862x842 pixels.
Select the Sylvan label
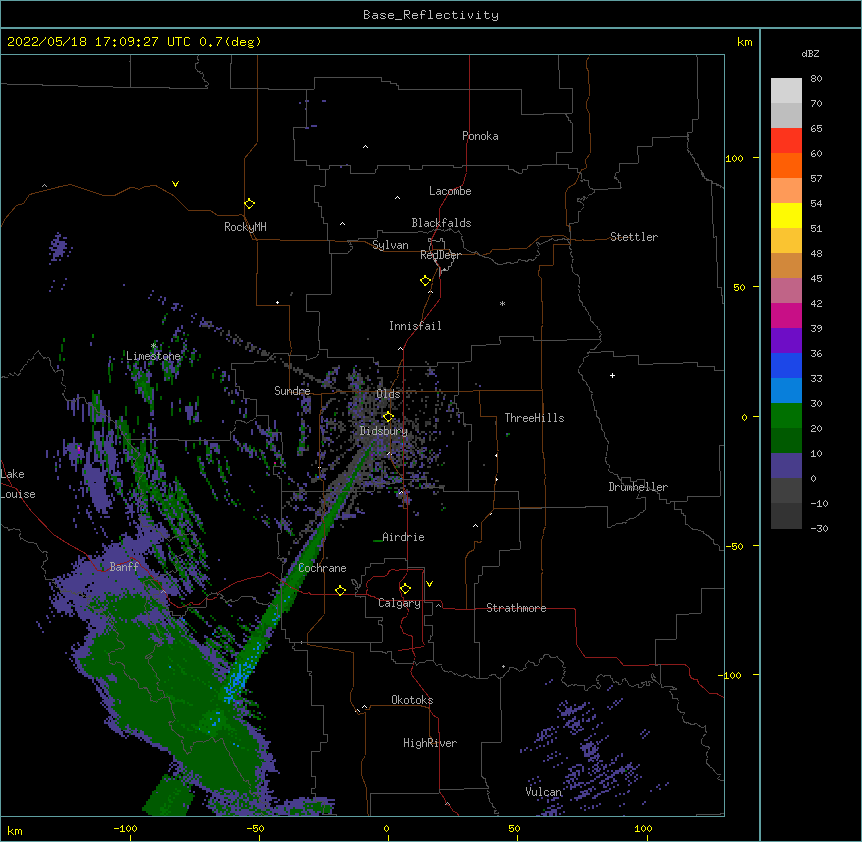click(x=390, y=245)
